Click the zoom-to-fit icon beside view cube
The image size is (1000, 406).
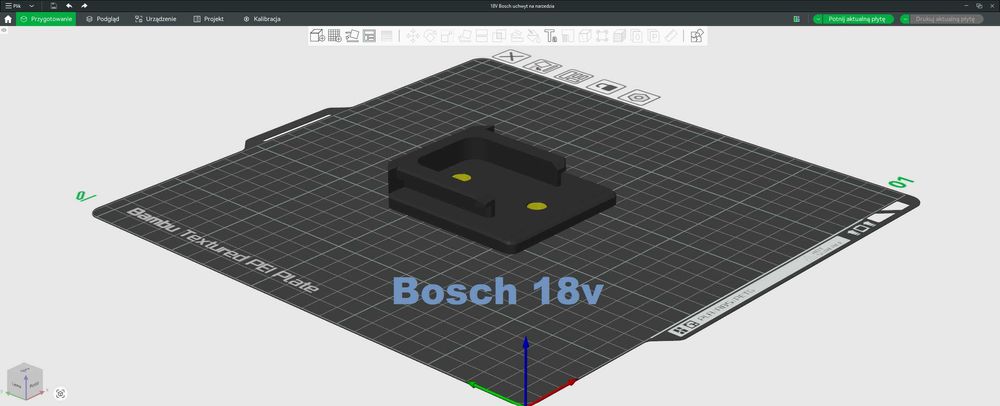[61, 393]
